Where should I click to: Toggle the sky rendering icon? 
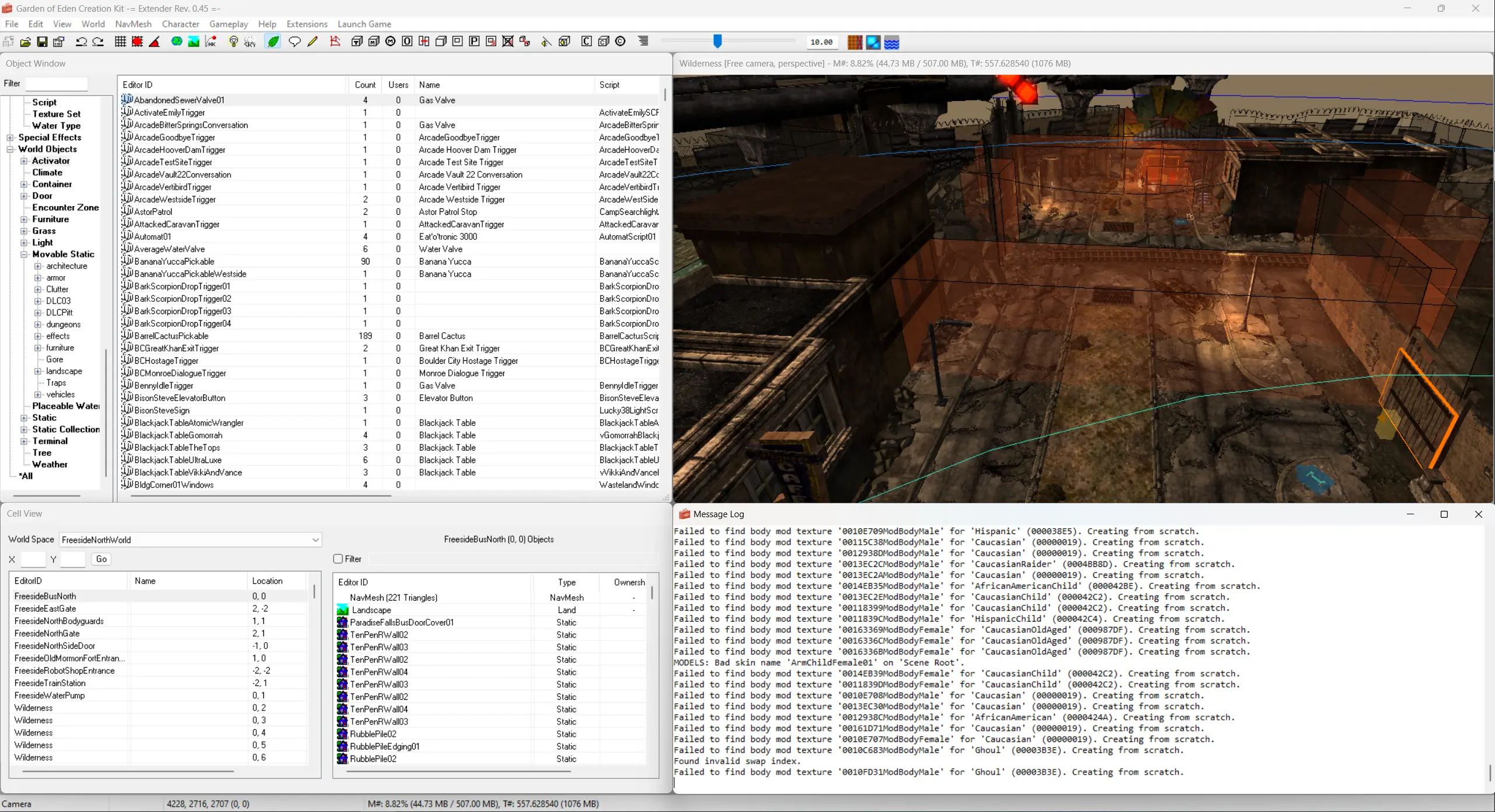pos(250,42)
